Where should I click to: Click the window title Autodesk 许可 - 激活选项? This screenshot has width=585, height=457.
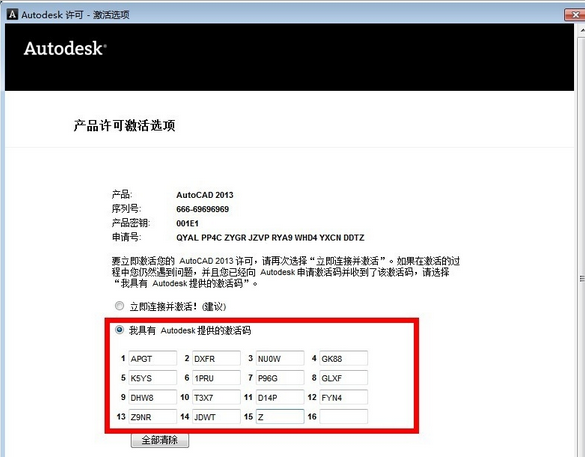point(75,15)
